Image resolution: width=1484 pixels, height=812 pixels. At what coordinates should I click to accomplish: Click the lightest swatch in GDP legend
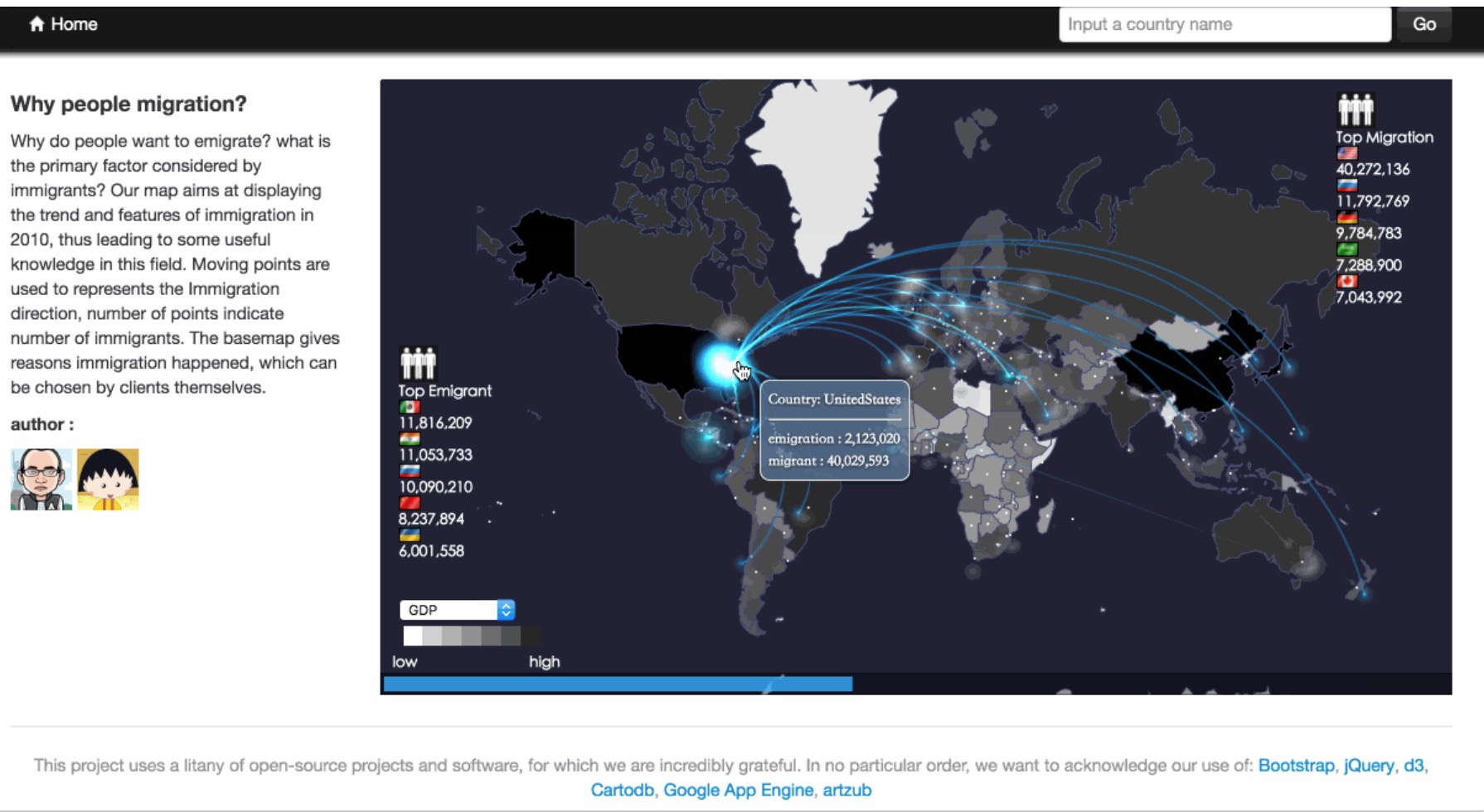pos(412,636)
